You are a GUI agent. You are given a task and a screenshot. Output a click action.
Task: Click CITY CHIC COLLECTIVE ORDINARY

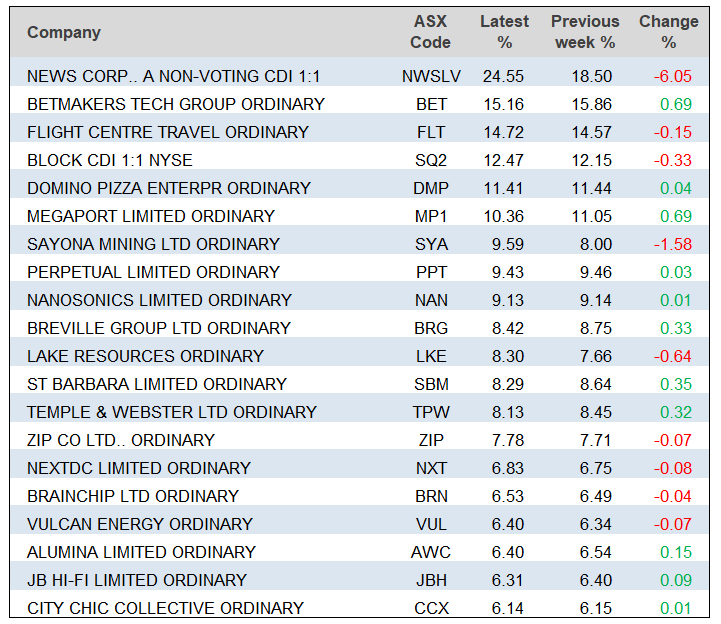tap(165, 608)
